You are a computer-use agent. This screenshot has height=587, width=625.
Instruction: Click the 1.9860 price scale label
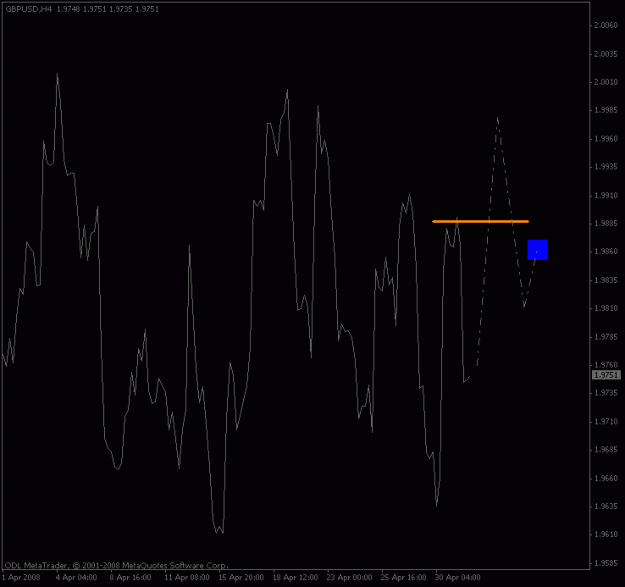[x=606, y=252]
